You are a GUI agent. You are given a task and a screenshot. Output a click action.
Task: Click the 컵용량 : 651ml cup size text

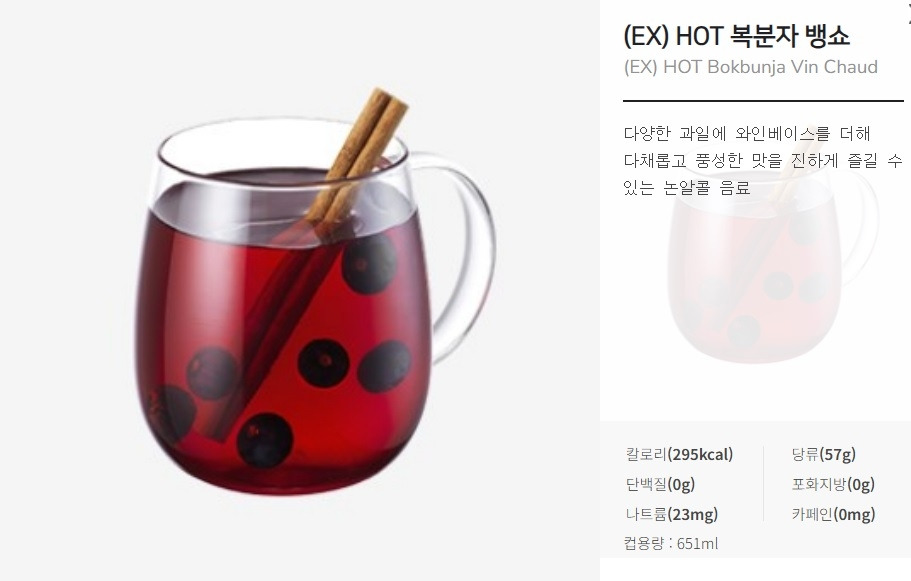tap(670, 544)
